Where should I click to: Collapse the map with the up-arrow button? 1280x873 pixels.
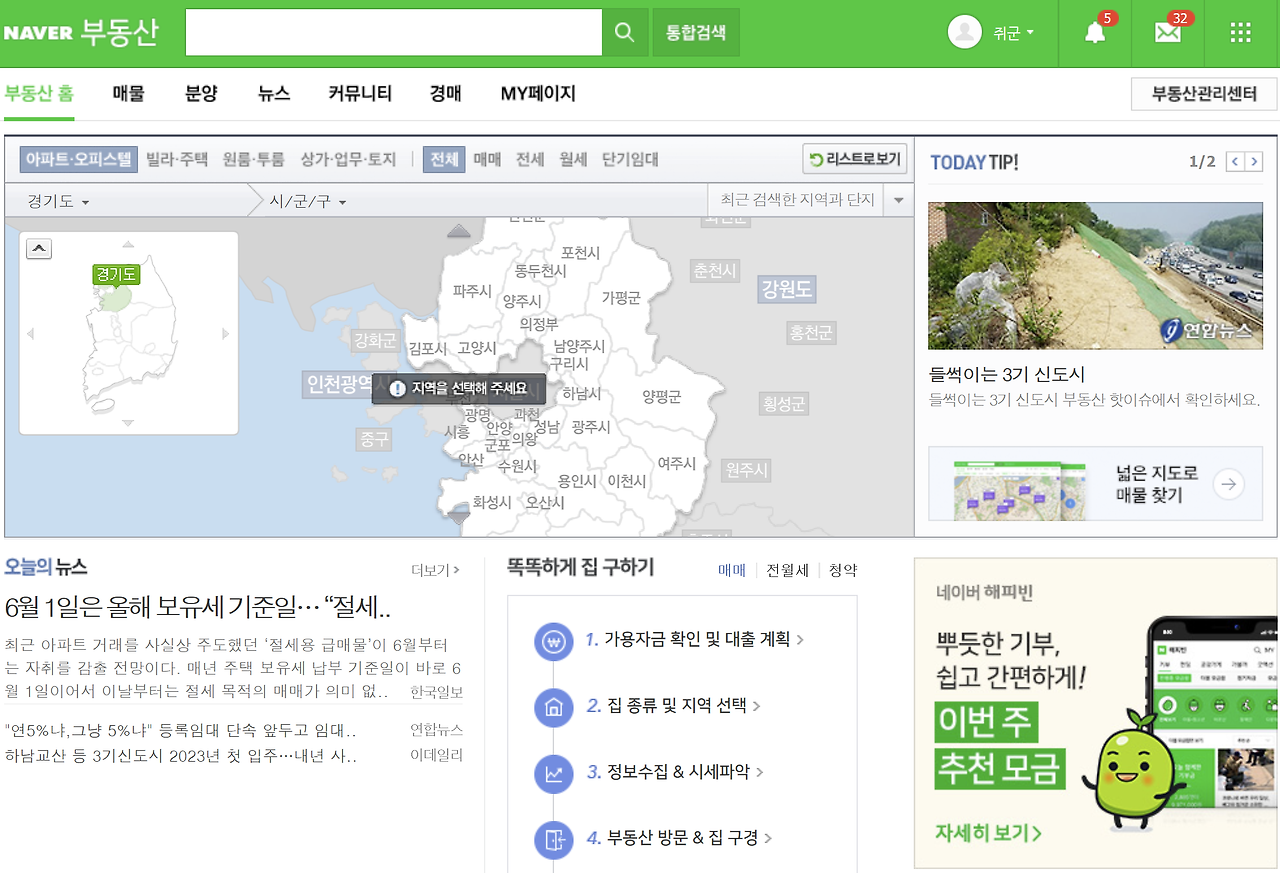pos(39,248)
